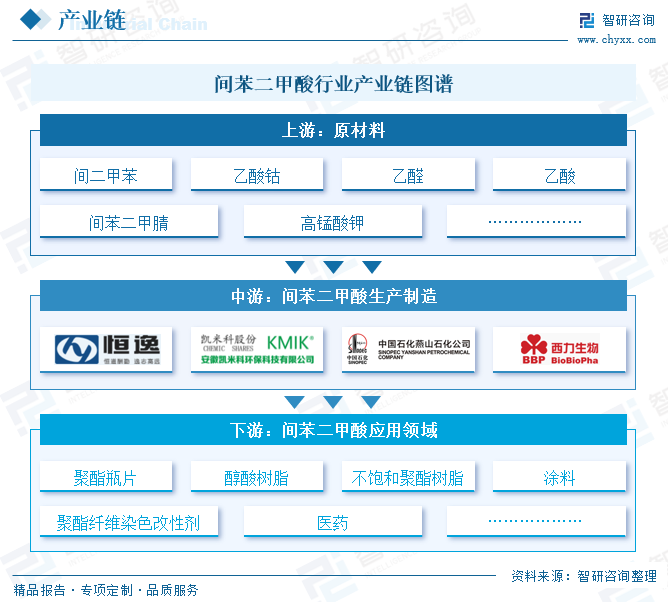Select the 中游：间苯二甲酸生产制造 header
This screenshot has height=602, width=668.
pyautogui.click(x=333, y=296)
